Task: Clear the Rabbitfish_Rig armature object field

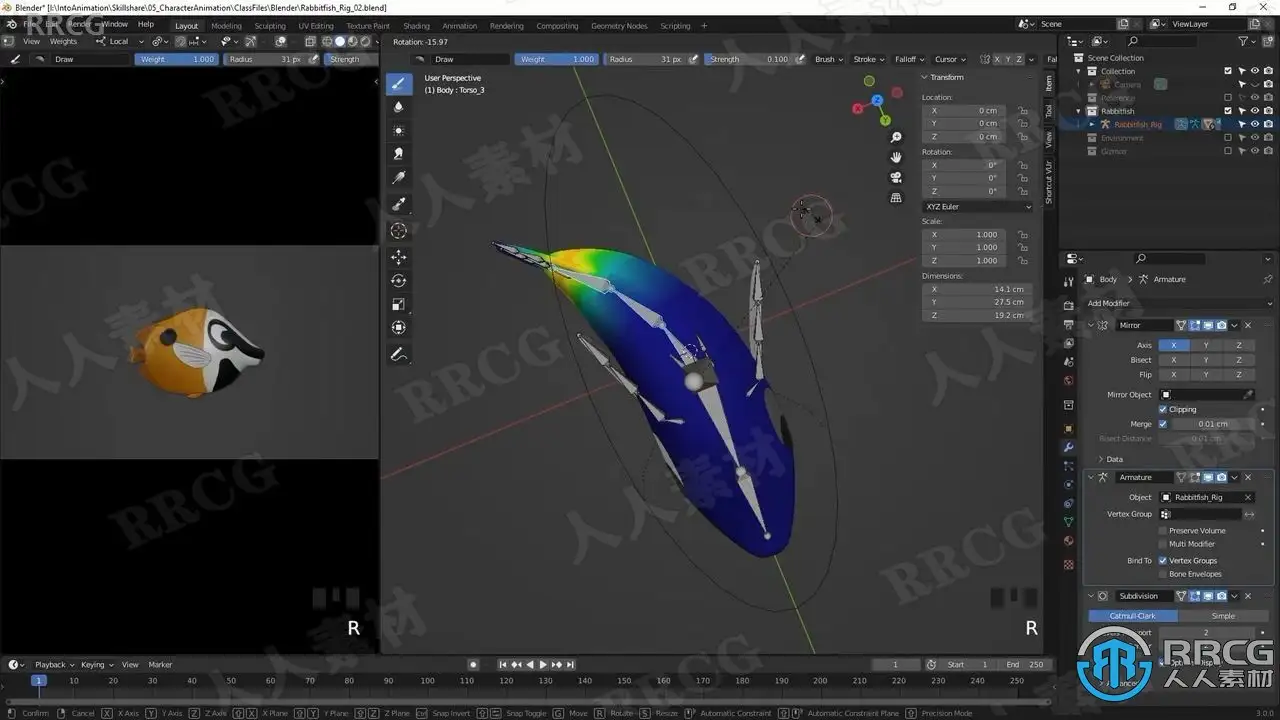Action: (1247, 497)
